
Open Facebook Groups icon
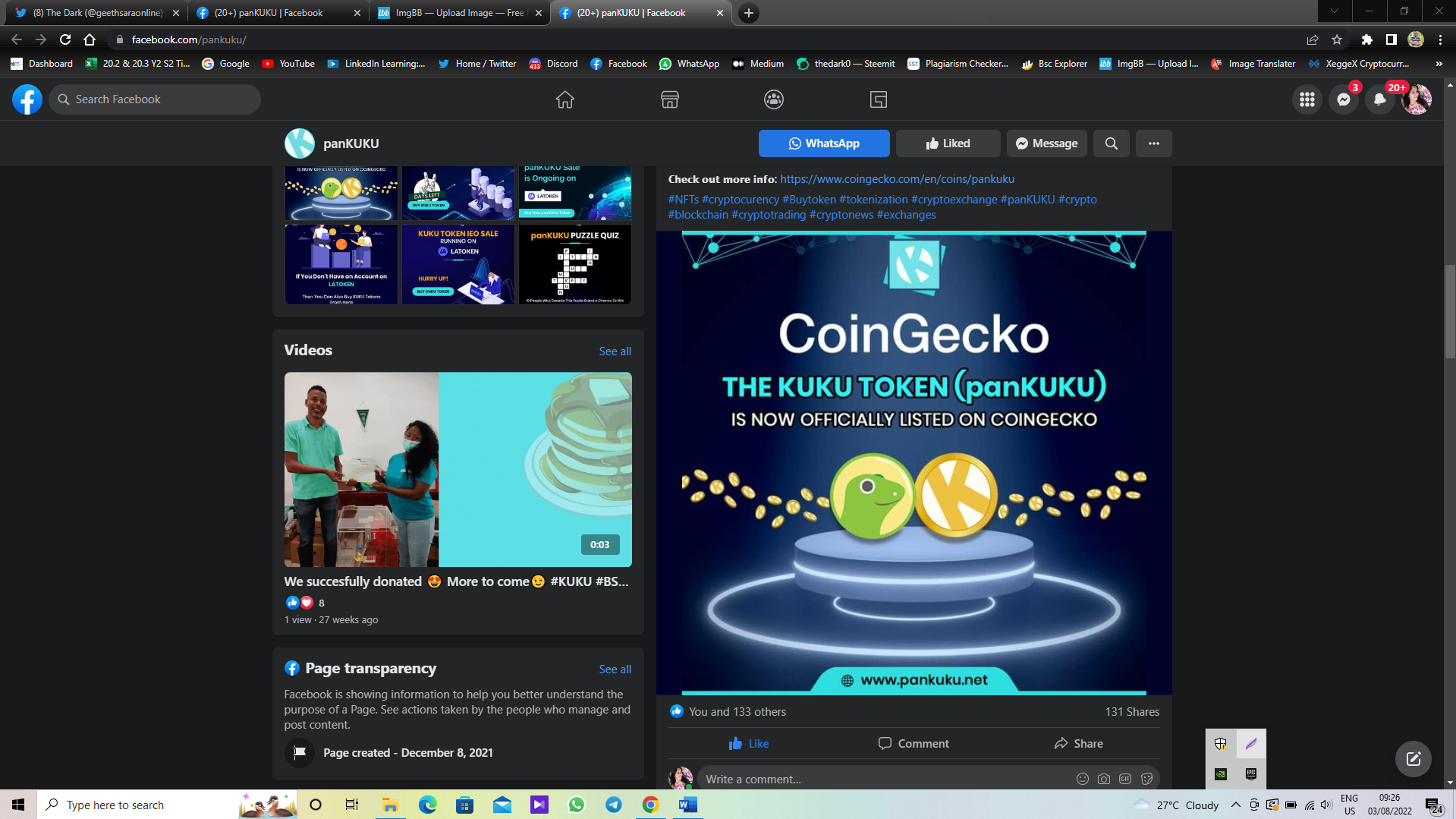(773, 99)
